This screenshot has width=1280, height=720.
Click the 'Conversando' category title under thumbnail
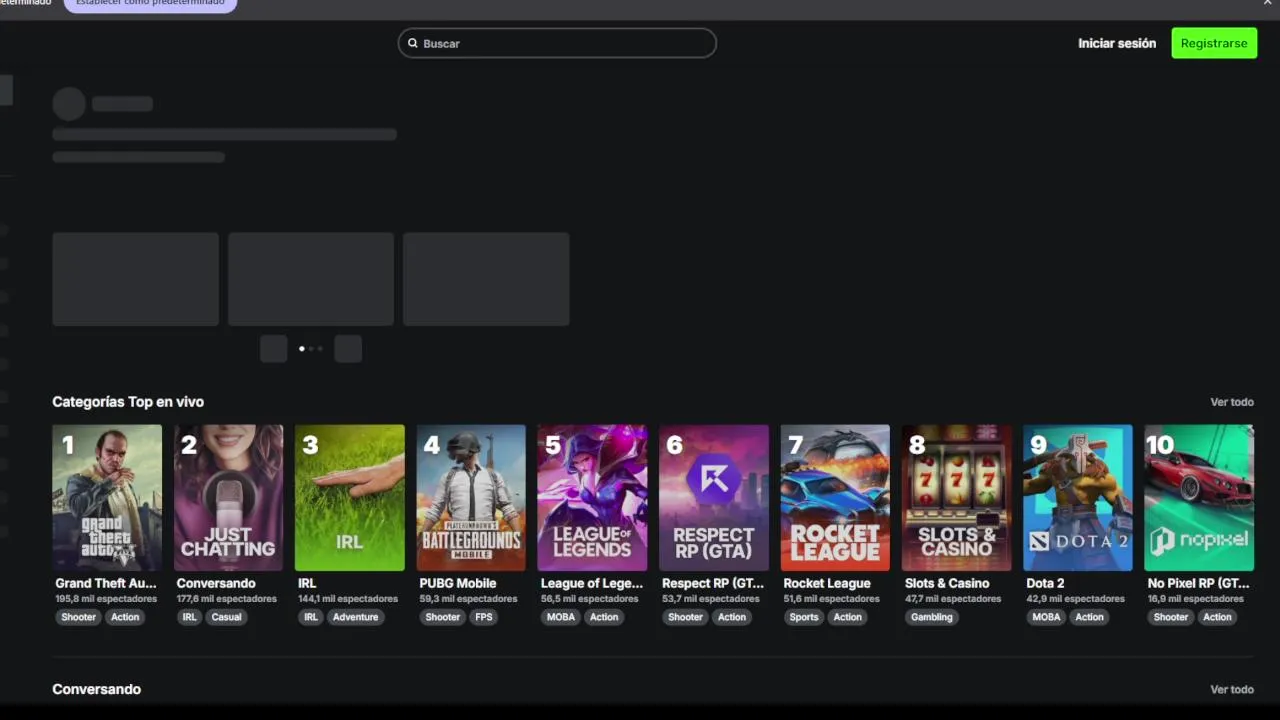[x=216, y=584]
